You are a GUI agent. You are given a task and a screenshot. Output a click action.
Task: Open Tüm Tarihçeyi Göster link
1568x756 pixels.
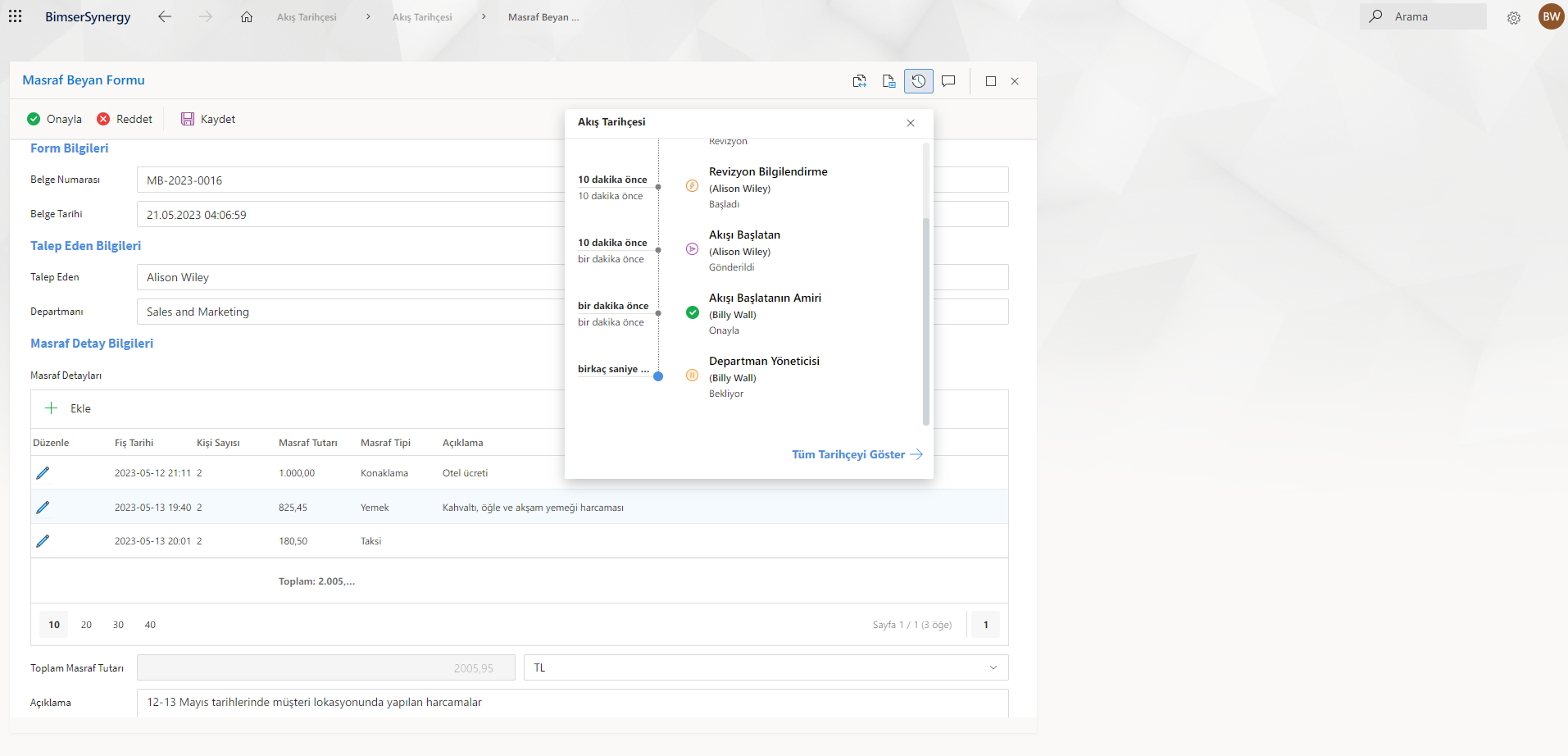pos(857,454)
